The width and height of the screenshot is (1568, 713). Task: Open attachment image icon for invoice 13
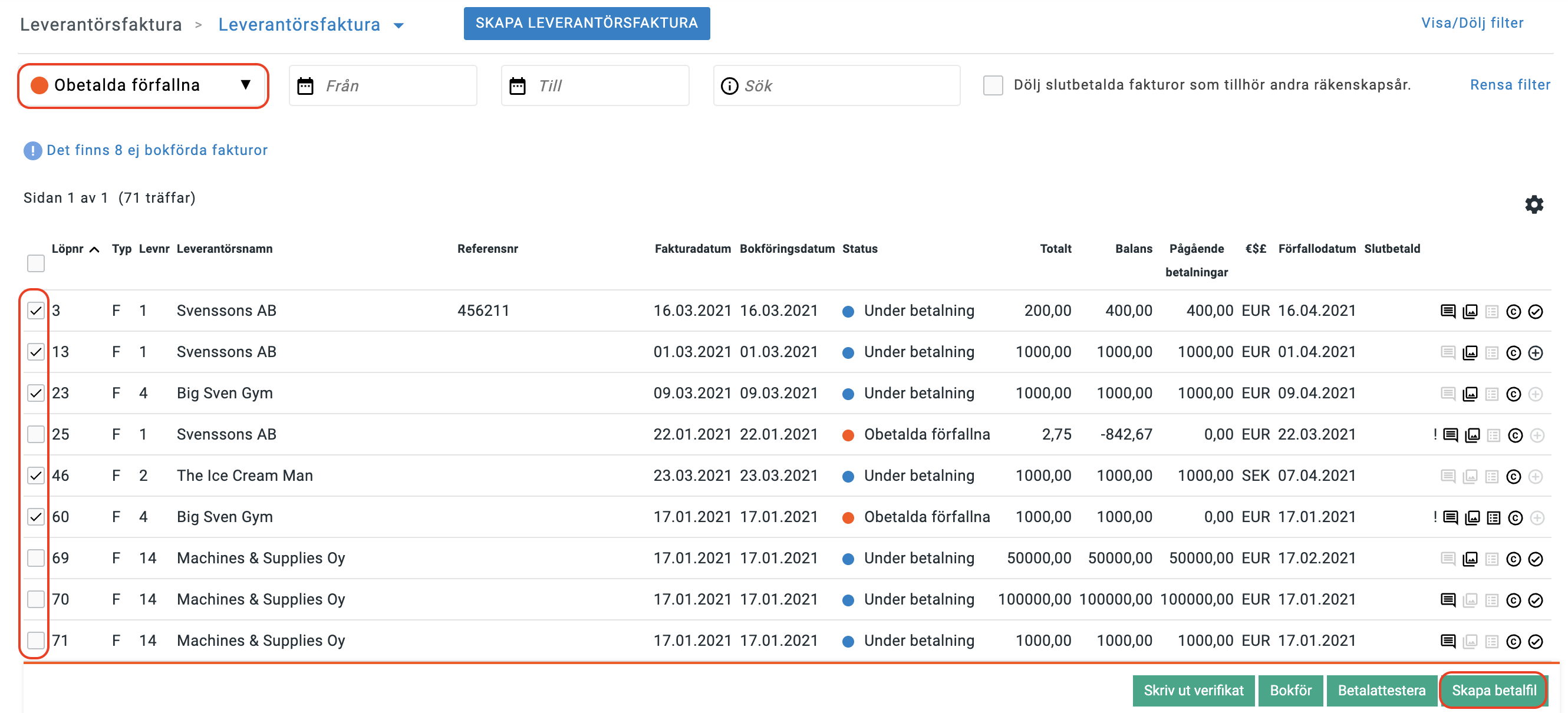tap(1470, 353)
